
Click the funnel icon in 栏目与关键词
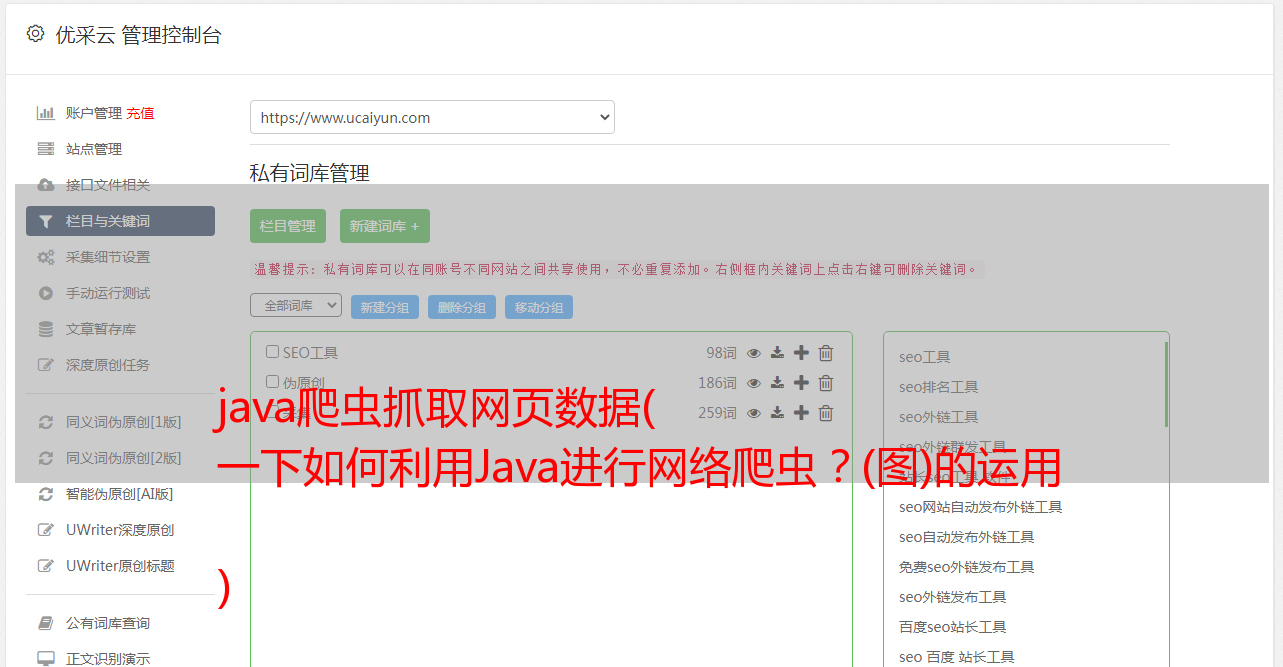point(45,221)
